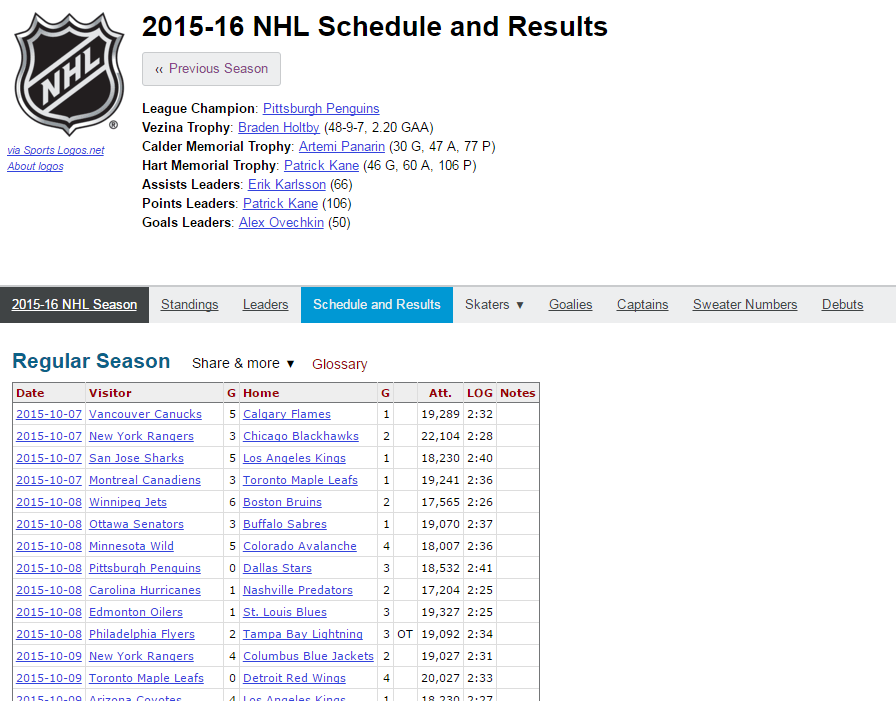Open the Vancouver Canucks link

[144, 414]
